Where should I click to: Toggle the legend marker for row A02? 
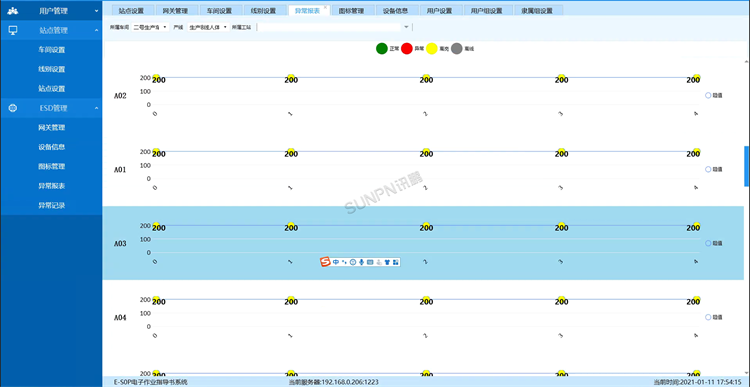coord(708,95)
